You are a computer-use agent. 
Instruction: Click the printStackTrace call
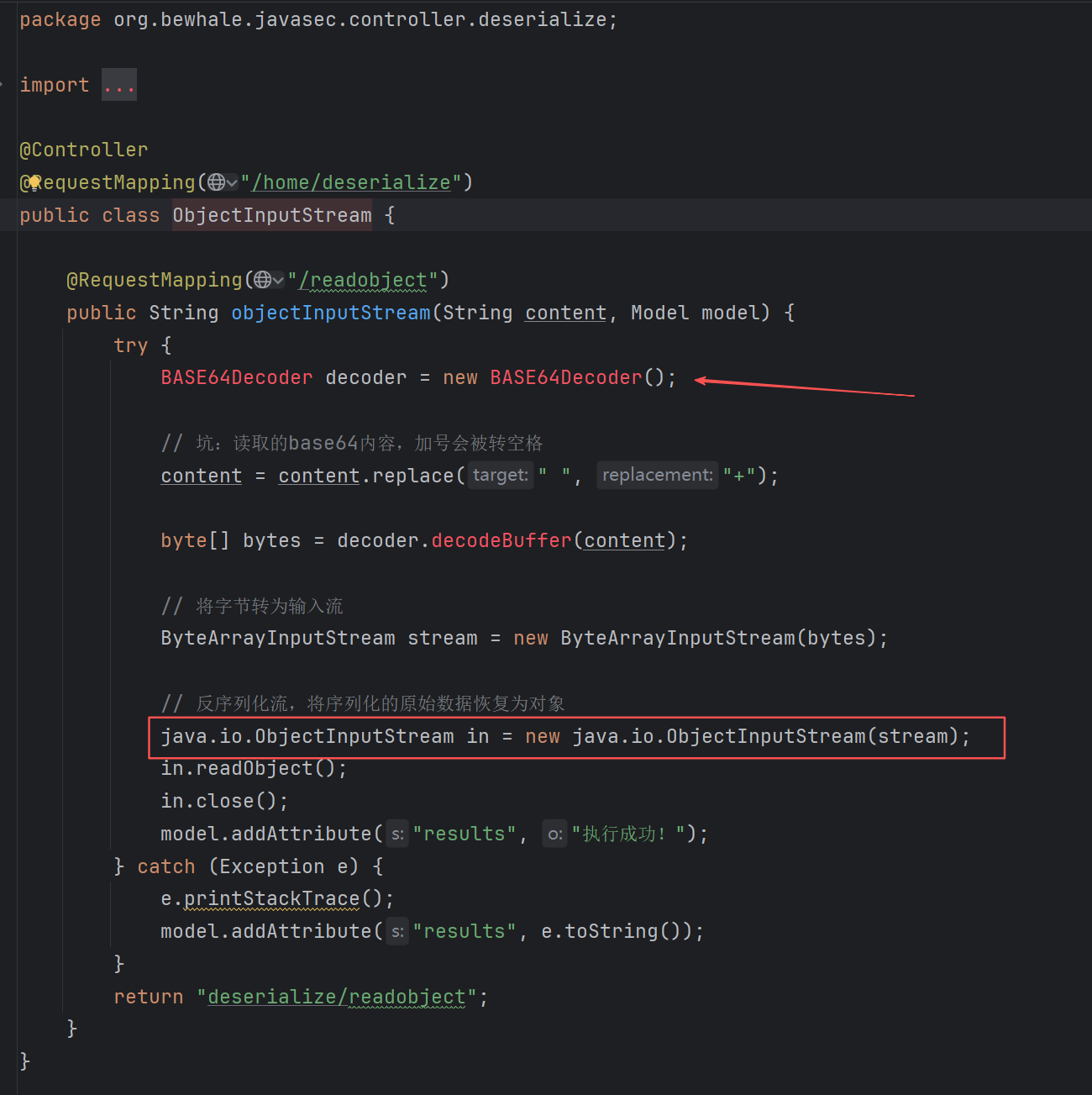click(271, 898)
